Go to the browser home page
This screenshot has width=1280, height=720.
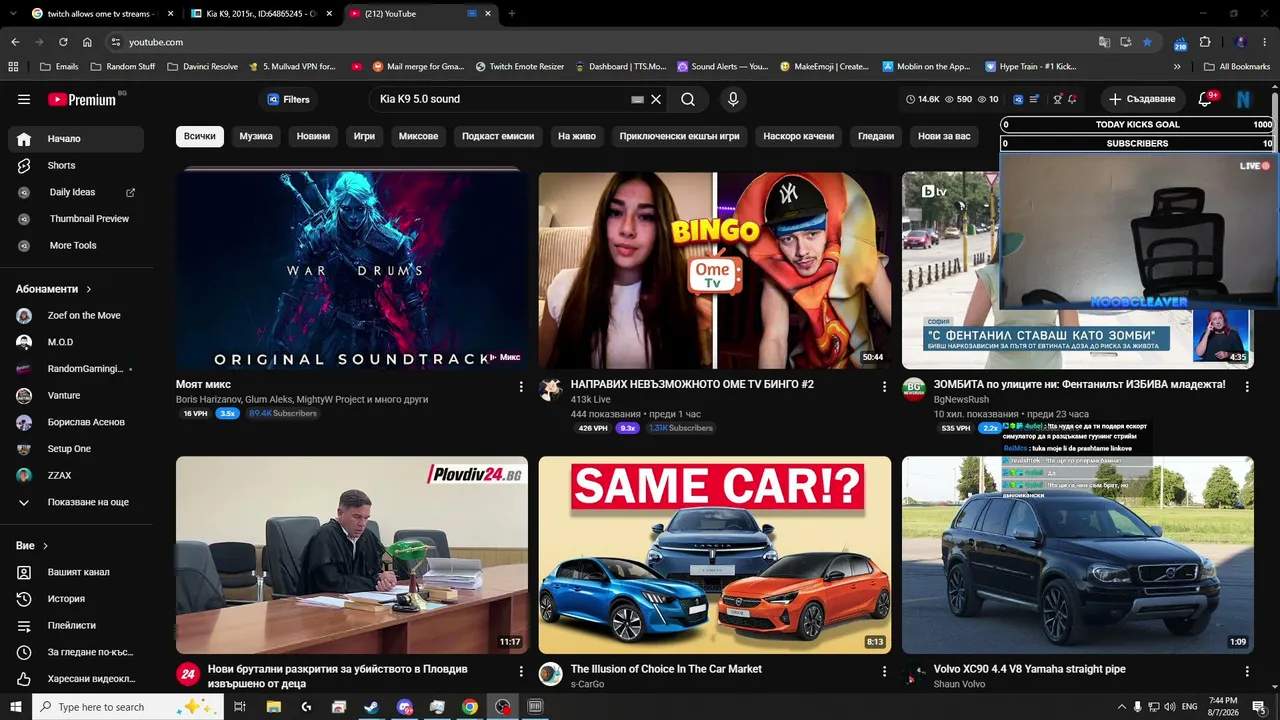click(x=87, y=42)
